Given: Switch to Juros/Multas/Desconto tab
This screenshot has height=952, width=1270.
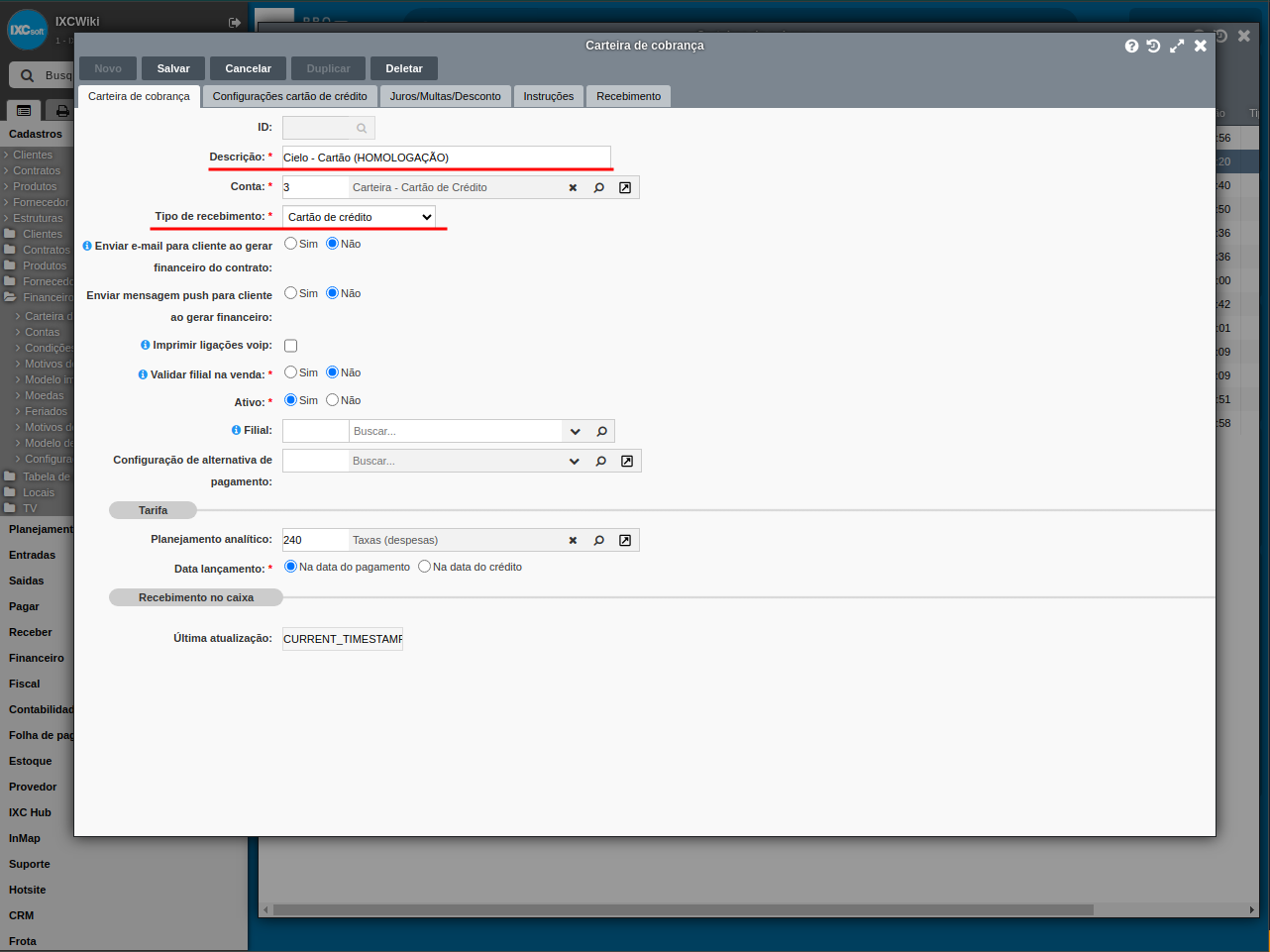Looking at the screenshot, I should (x=445, y=96).
